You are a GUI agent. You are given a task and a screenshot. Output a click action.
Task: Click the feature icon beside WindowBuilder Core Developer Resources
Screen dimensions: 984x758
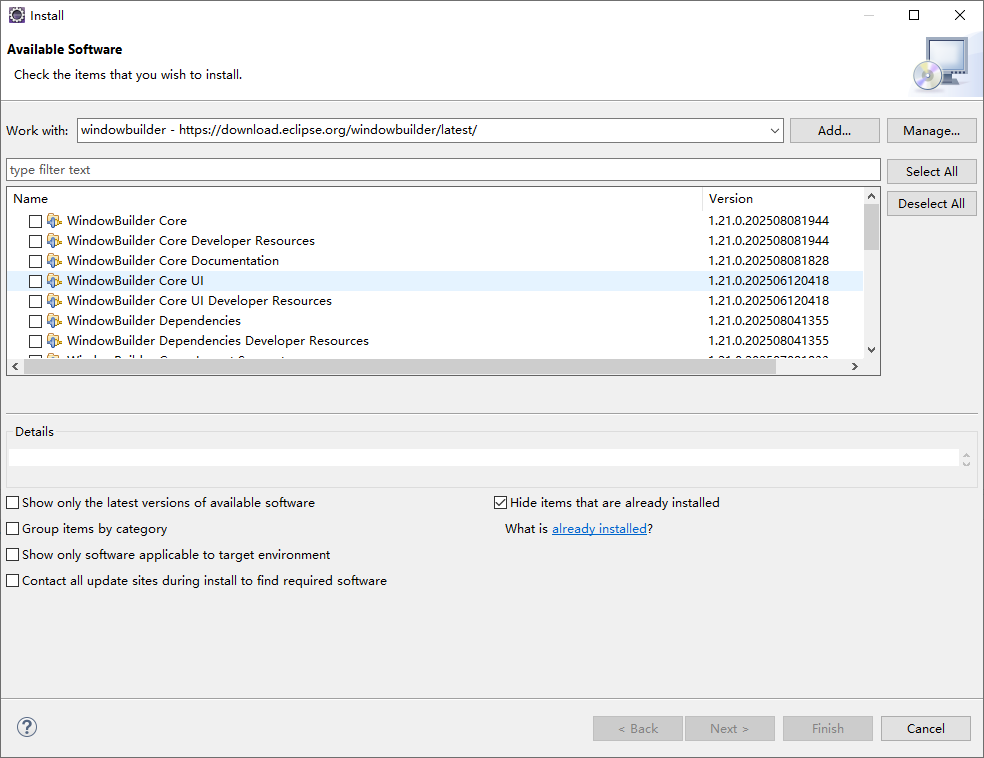pyautogui.click(x=55, y=241)
